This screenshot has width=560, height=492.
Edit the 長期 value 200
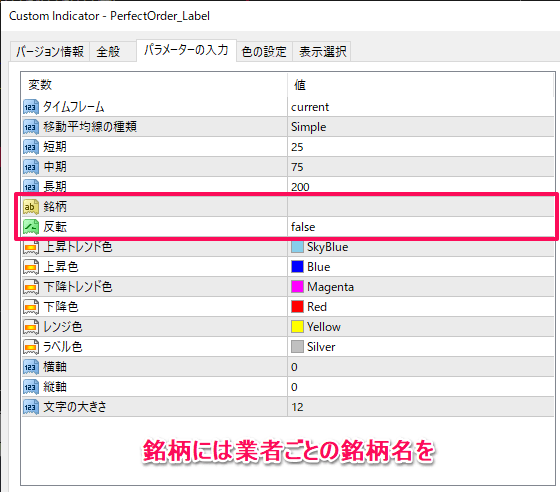(x=300, y=187)
